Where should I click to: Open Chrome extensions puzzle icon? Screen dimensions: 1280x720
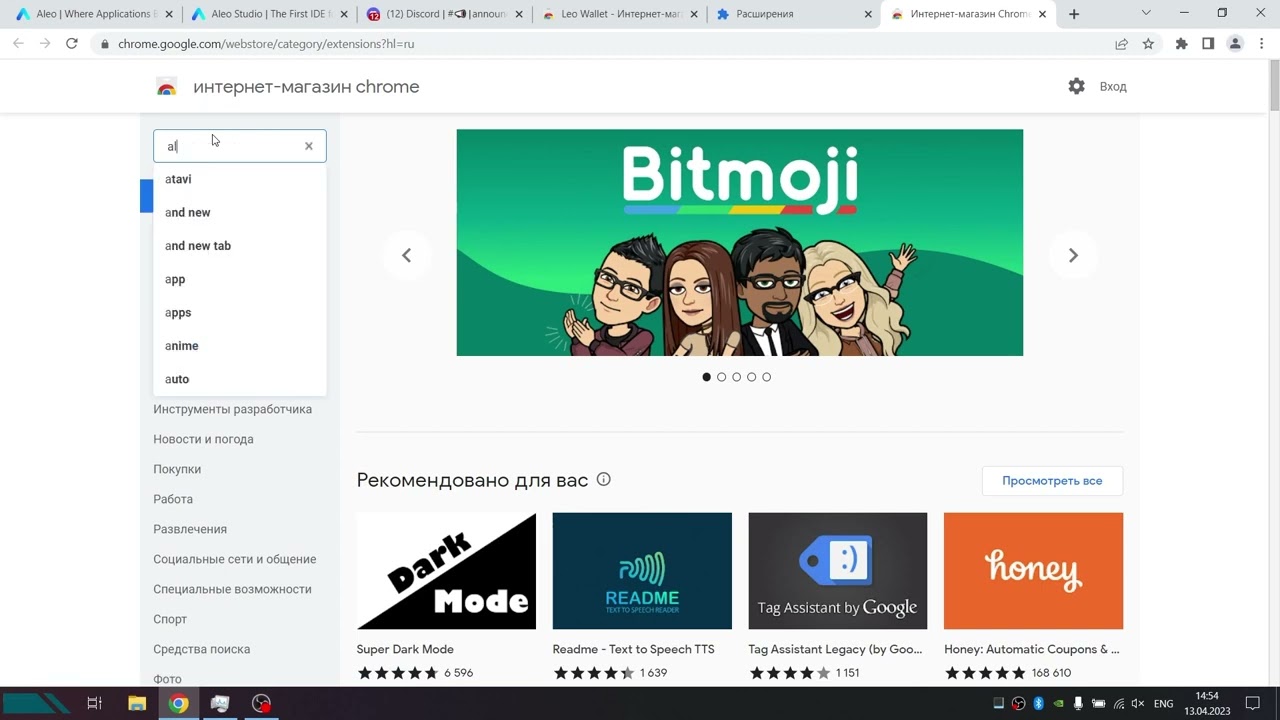1181,44
